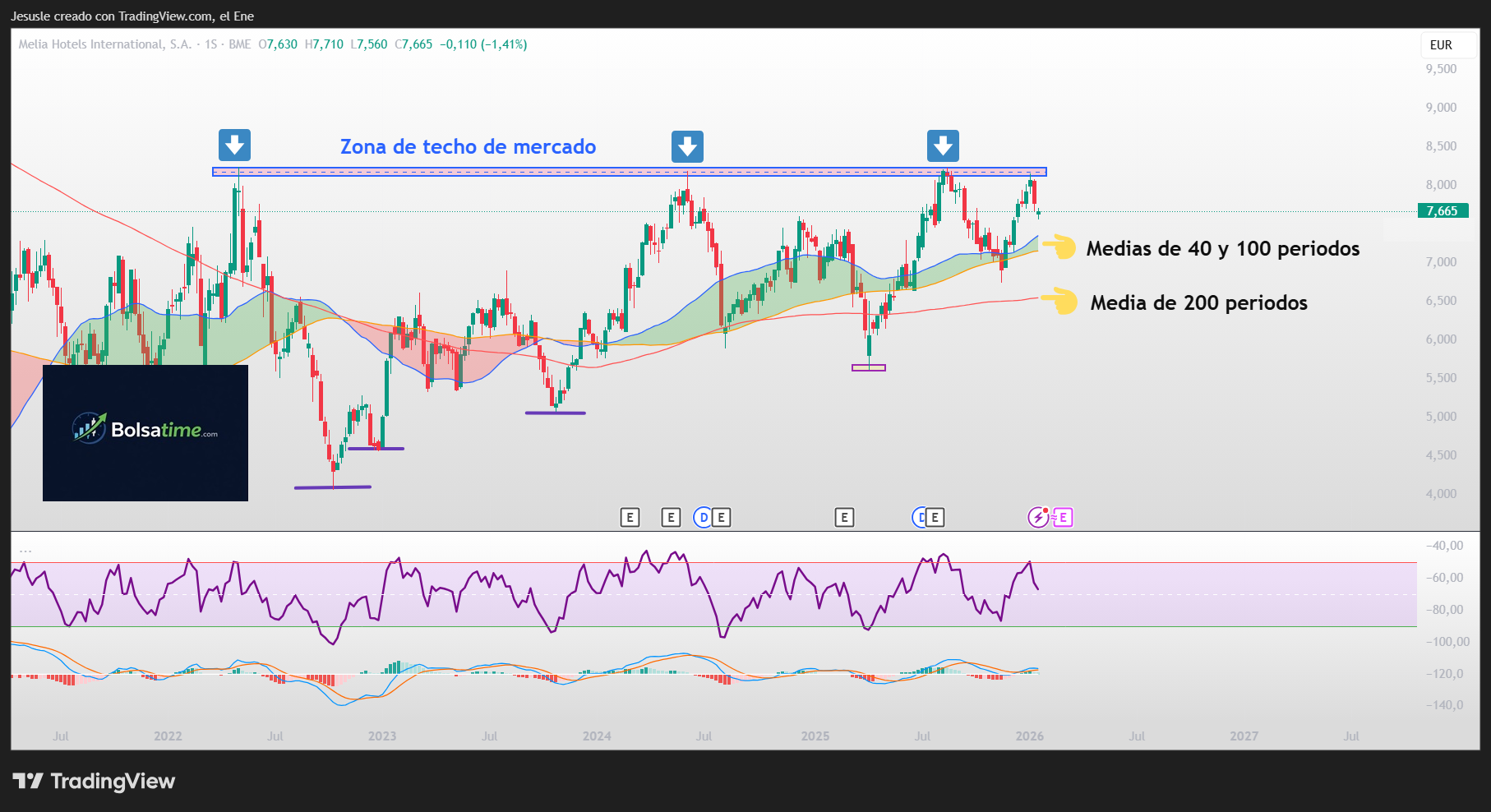Click the pink upcoming earnings E marker
Screen dimensions: 1491x812
pyautogui.click(x=1064, y=517)
